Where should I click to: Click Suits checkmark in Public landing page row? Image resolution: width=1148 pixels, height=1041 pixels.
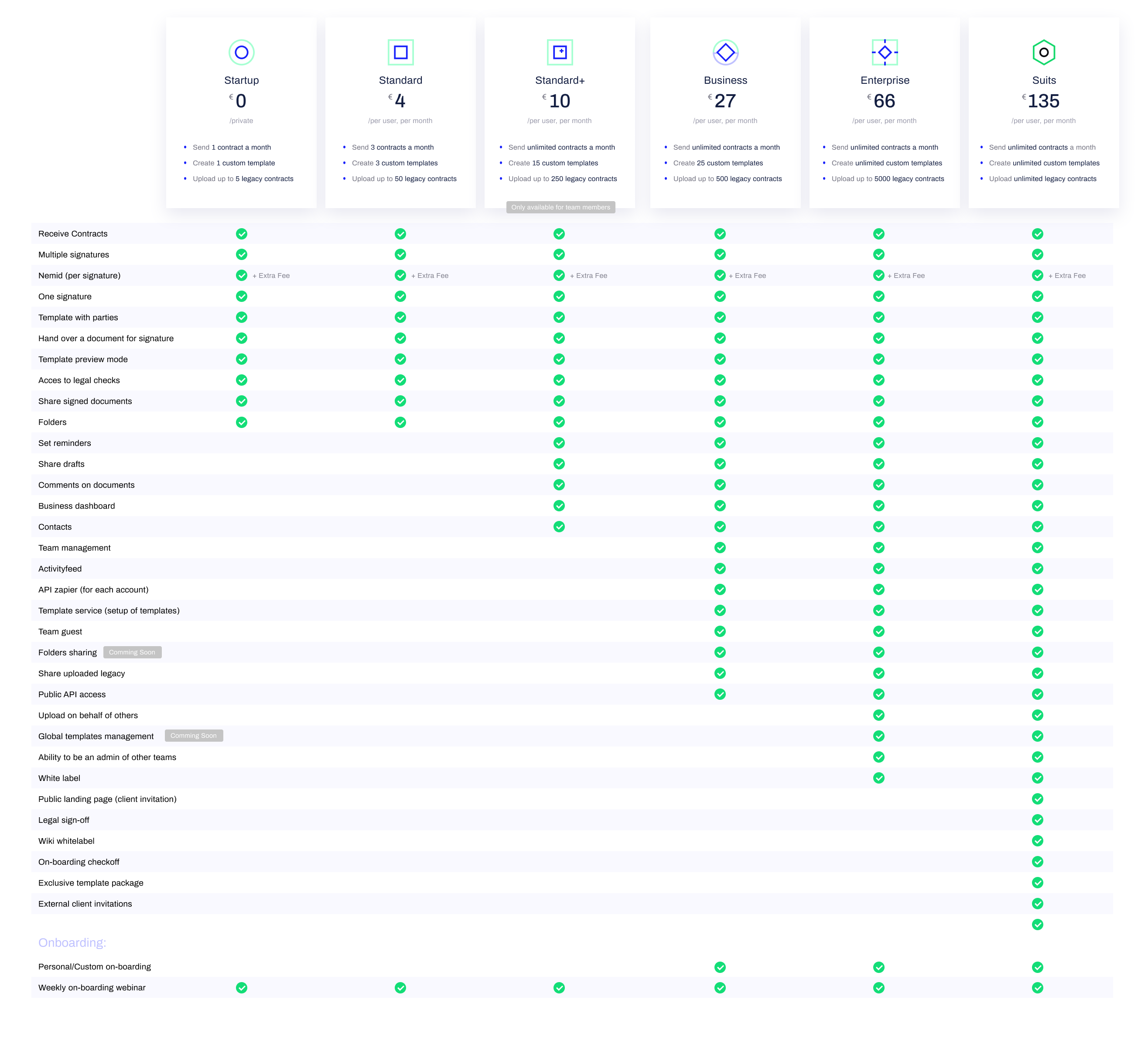[1038, 799]
